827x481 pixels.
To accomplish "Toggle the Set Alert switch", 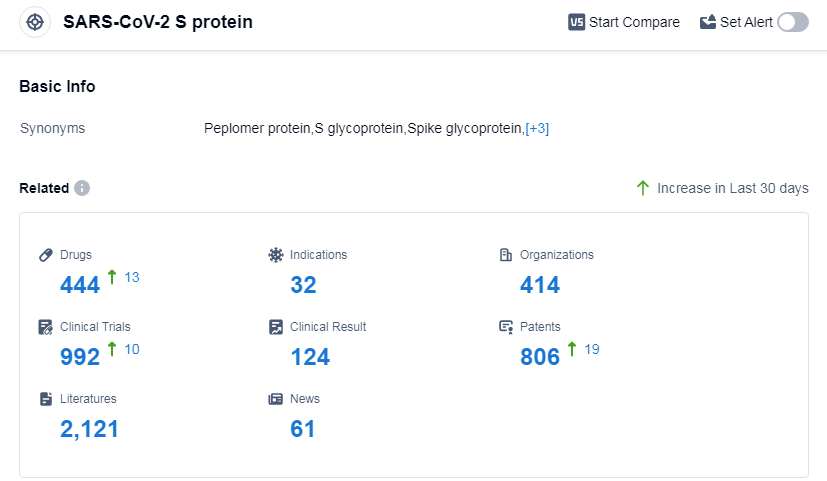I will click(792, 22).
